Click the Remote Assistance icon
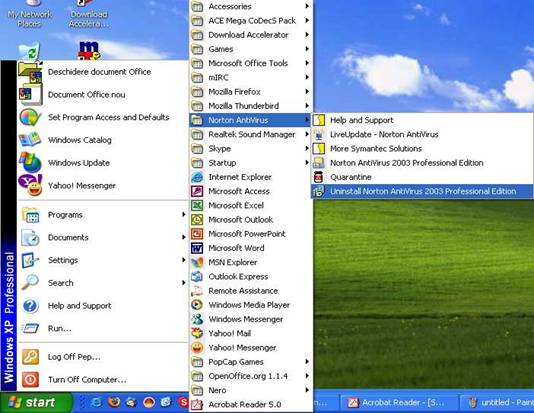The image size is (534, 413). point(197,291)
